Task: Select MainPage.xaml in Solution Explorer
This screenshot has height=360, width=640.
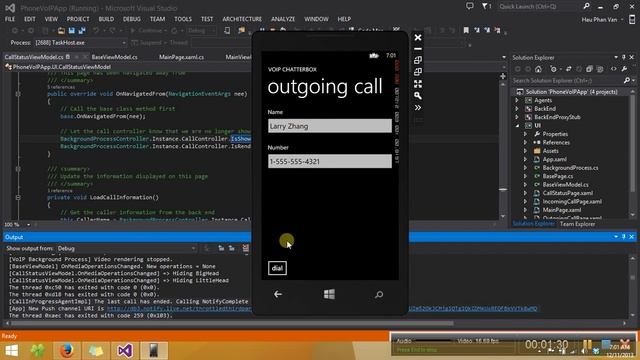Action: click(x=562, y=210)
